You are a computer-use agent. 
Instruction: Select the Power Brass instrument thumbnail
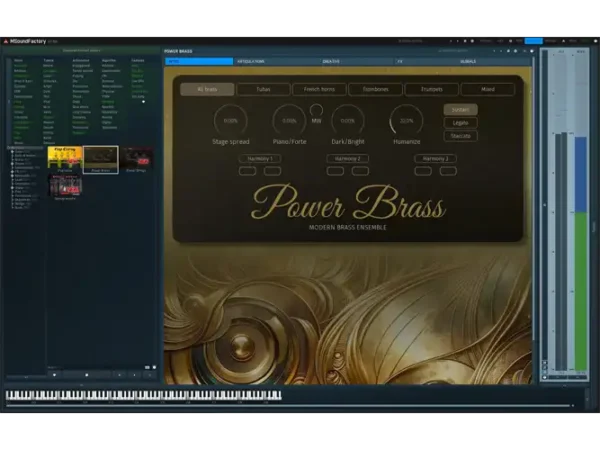101,160
